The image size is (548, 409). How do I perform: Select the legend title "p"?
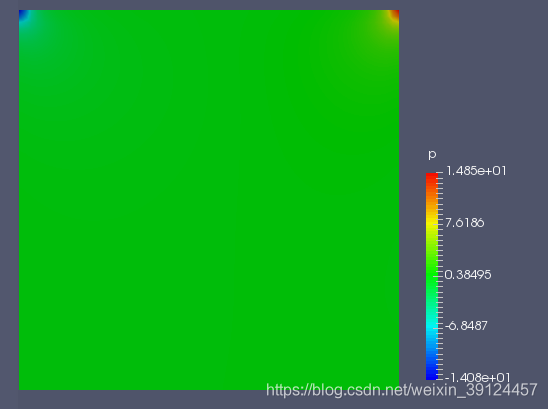point(432,154)
